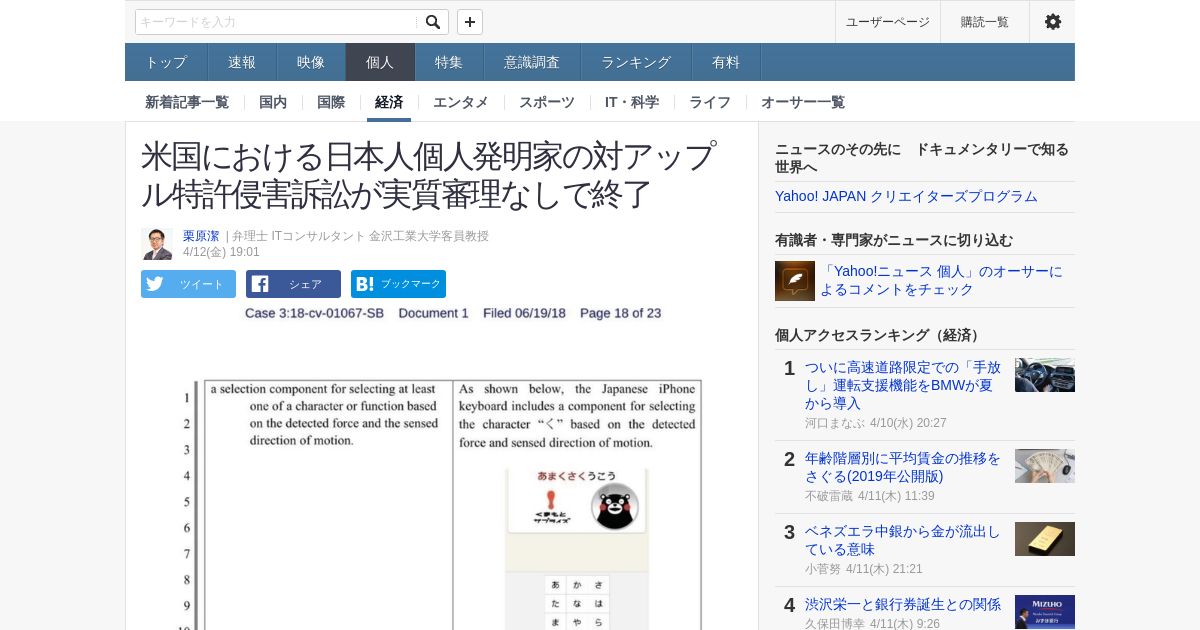Open the 意識調査 tab

tap(532, 62)
